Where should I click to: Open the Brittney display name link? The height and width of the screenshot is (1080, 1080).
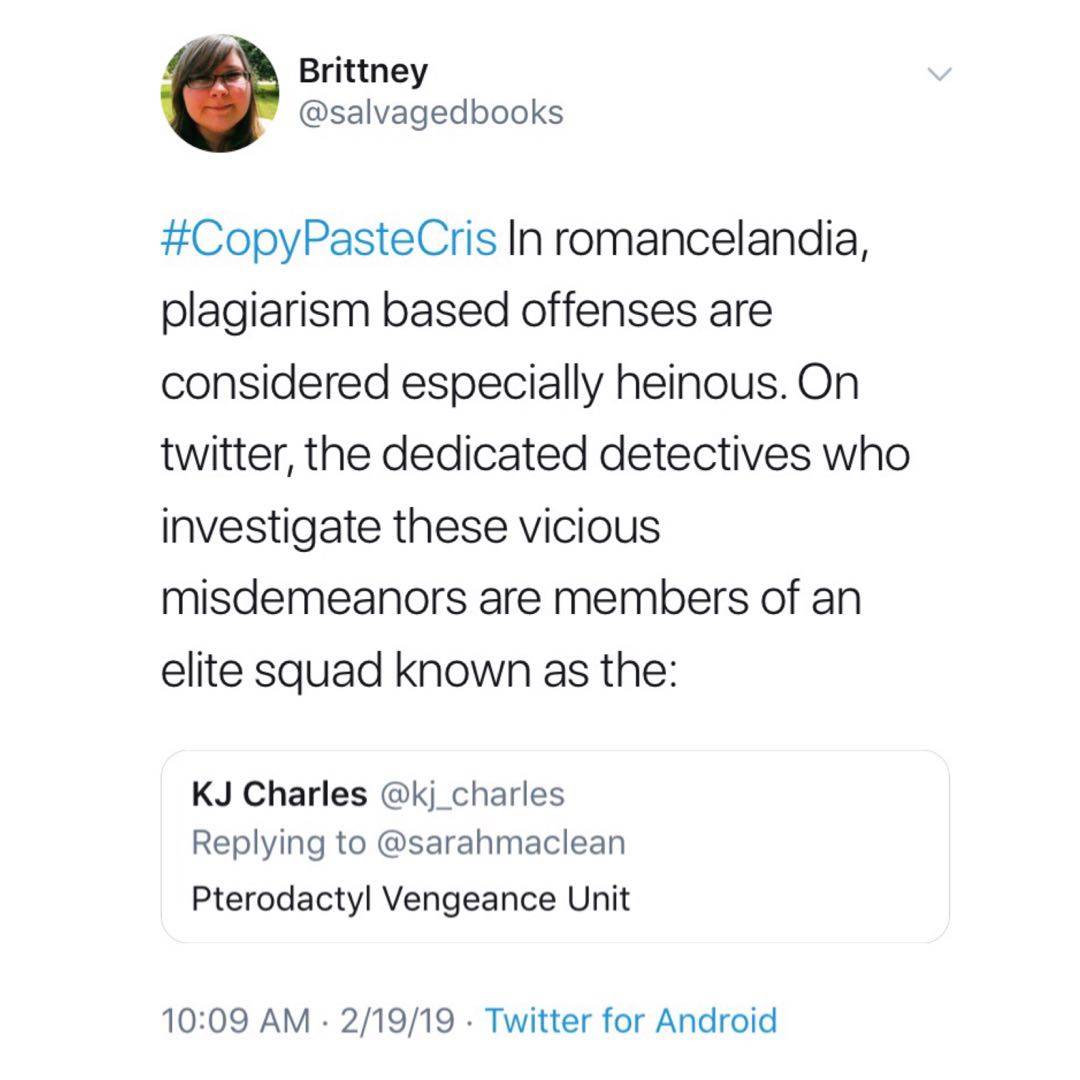pyautogui.click(x=363, y=71)
